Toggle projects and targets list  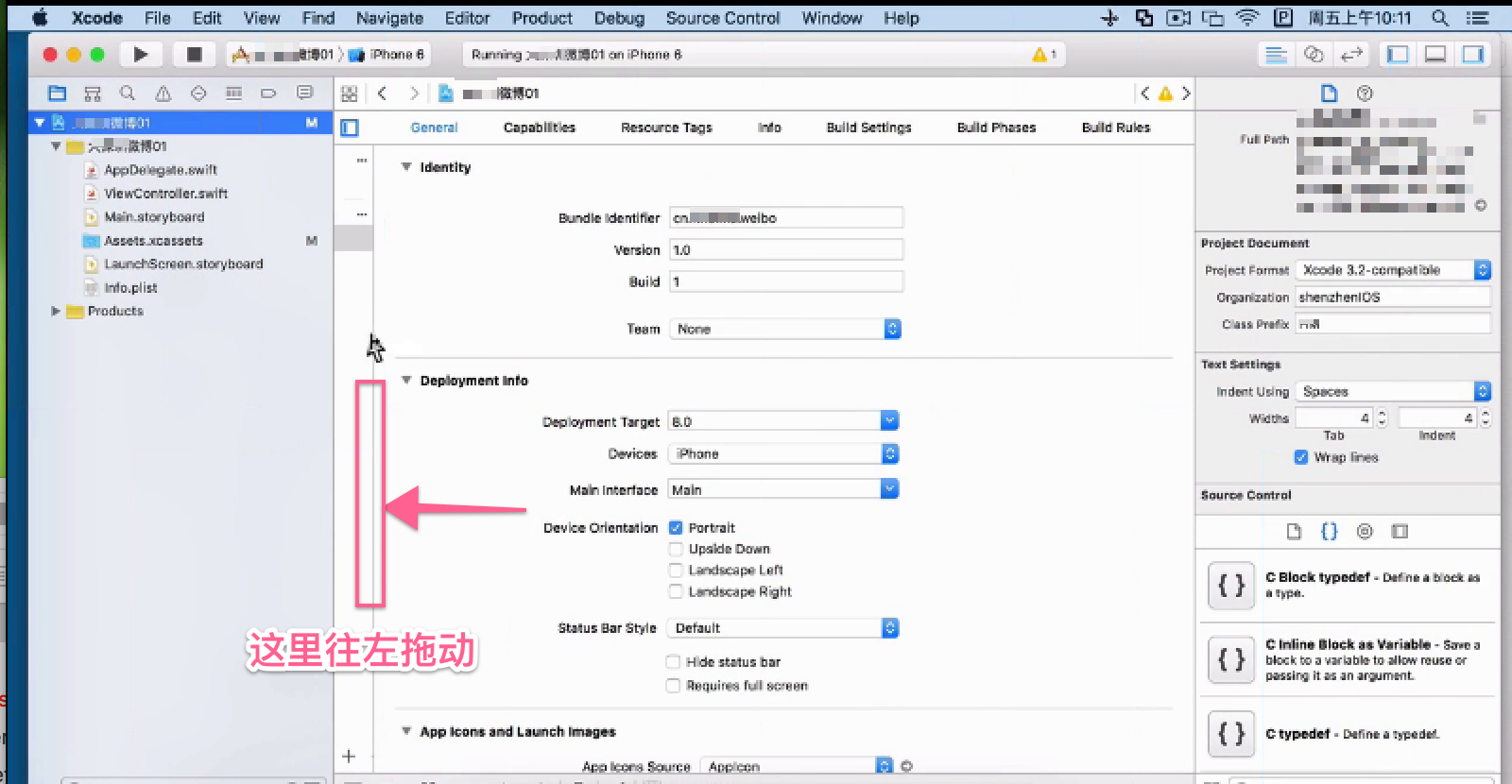350,128
